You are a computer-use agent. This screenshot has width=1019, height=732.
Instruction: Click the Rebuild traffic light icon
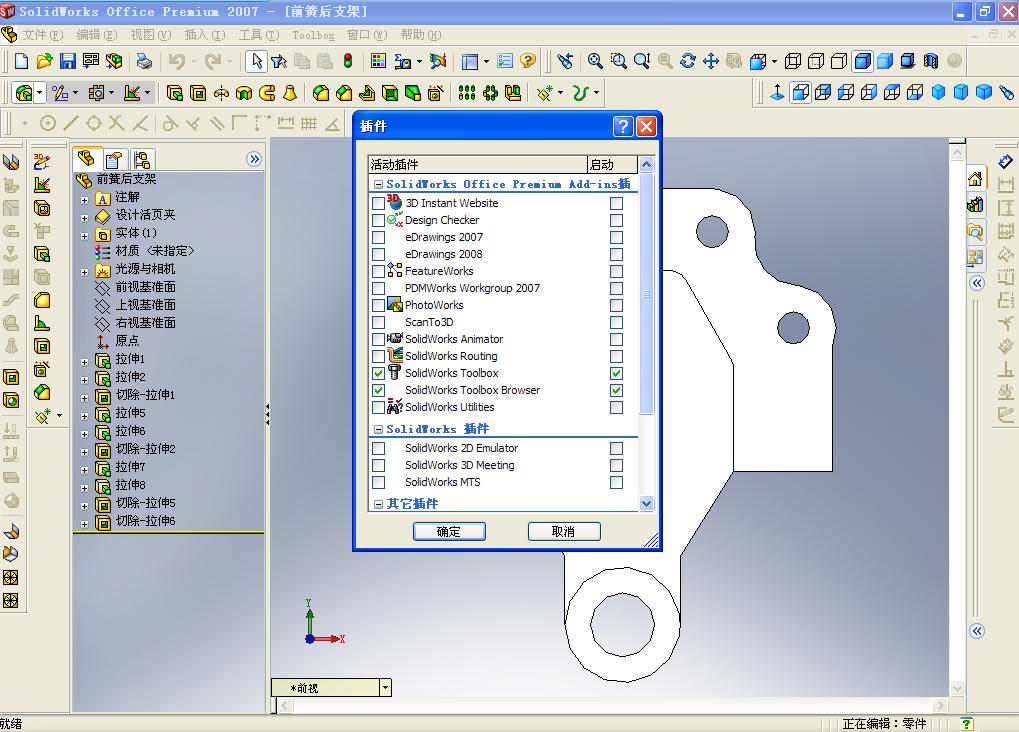point(348,61)
